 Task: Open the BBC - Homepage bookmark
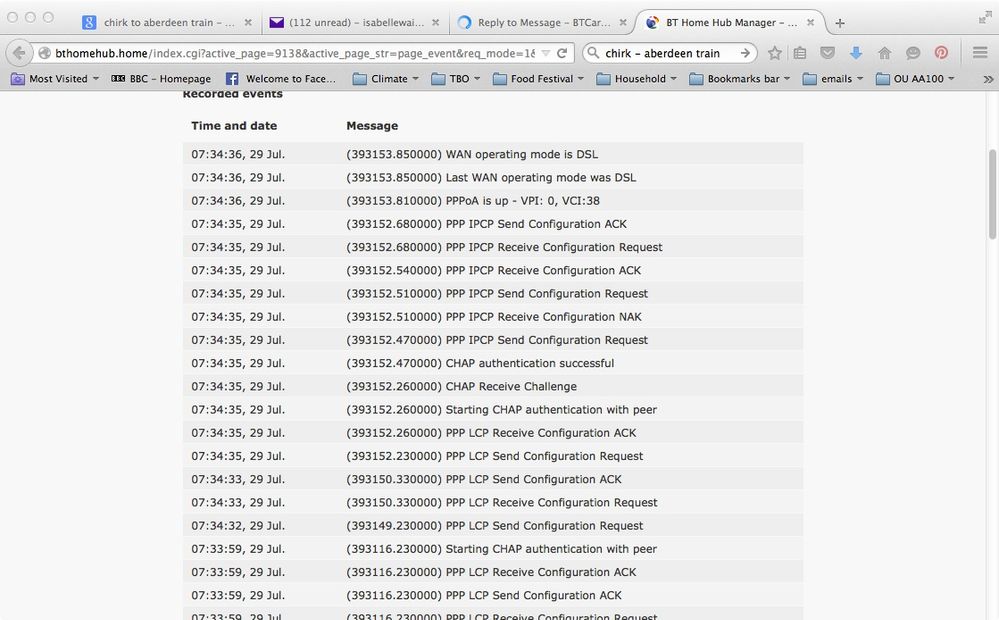pyautogui.click(x=161, y=79)
